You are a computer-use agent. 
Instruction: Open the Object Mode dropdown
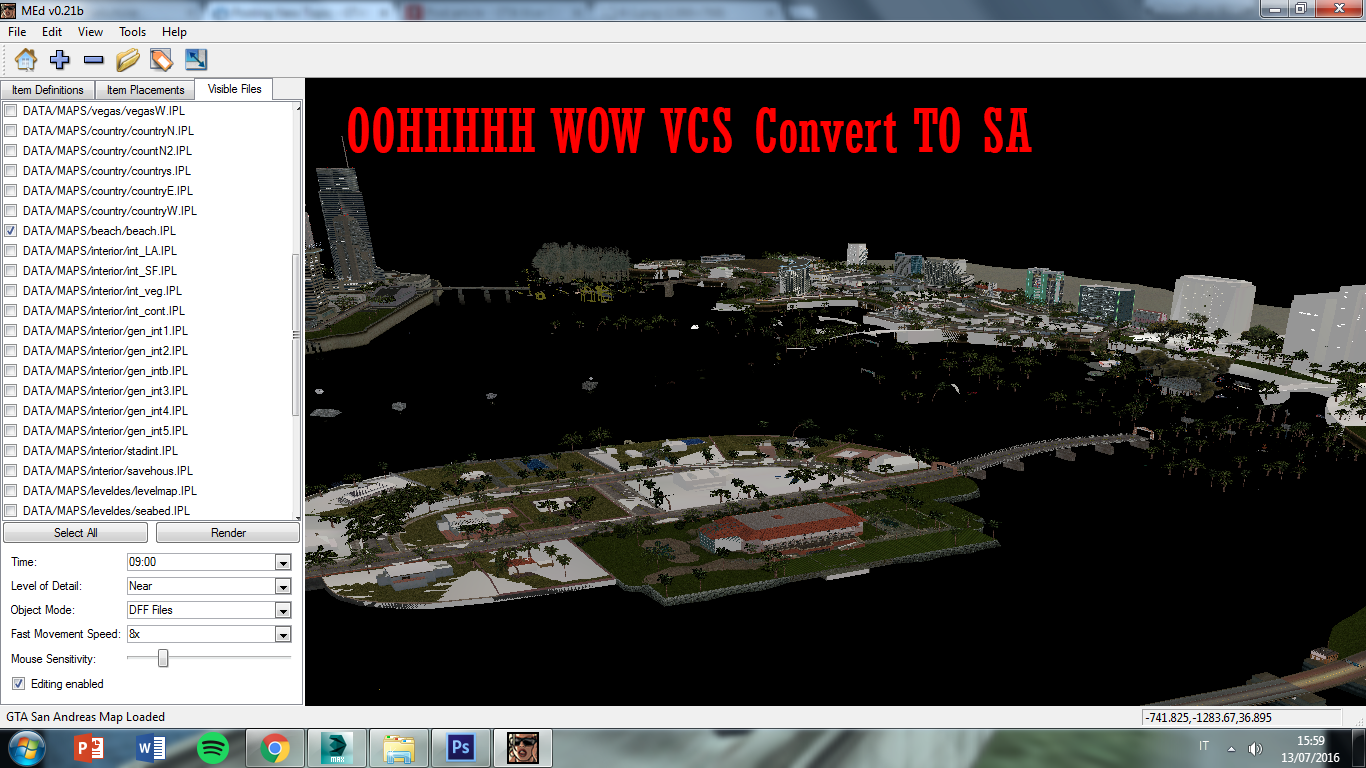point(283,610)
